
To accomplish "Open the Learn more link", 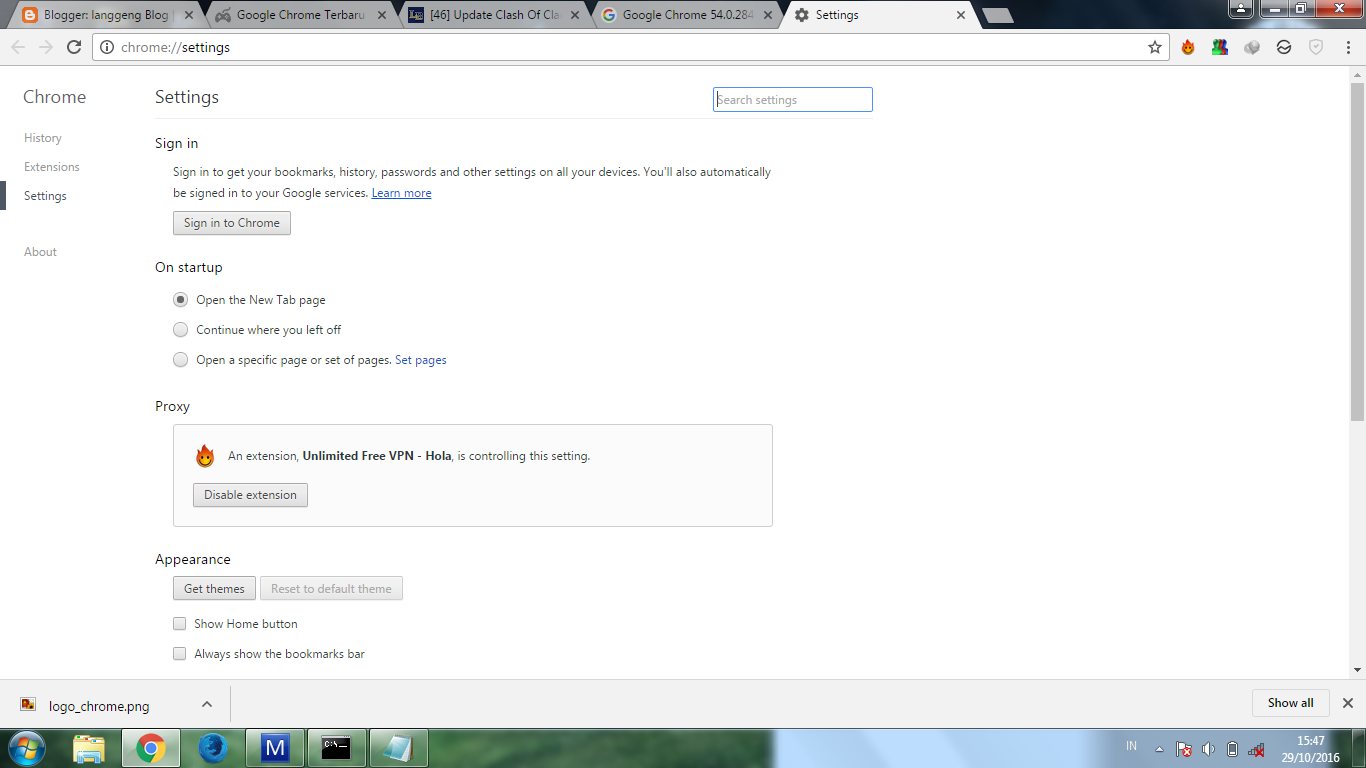I will (x=401, y=193).
